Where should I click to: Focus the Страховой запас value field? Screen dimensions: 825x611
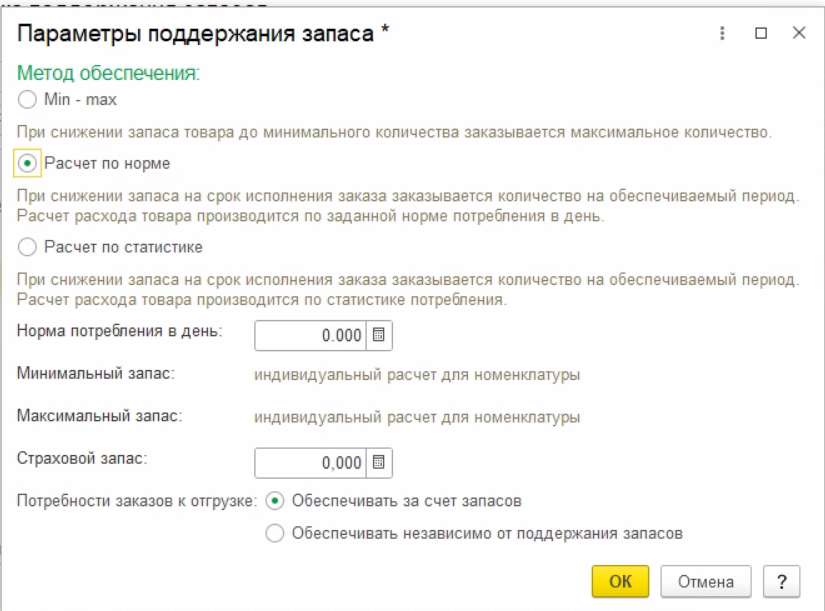312,462
